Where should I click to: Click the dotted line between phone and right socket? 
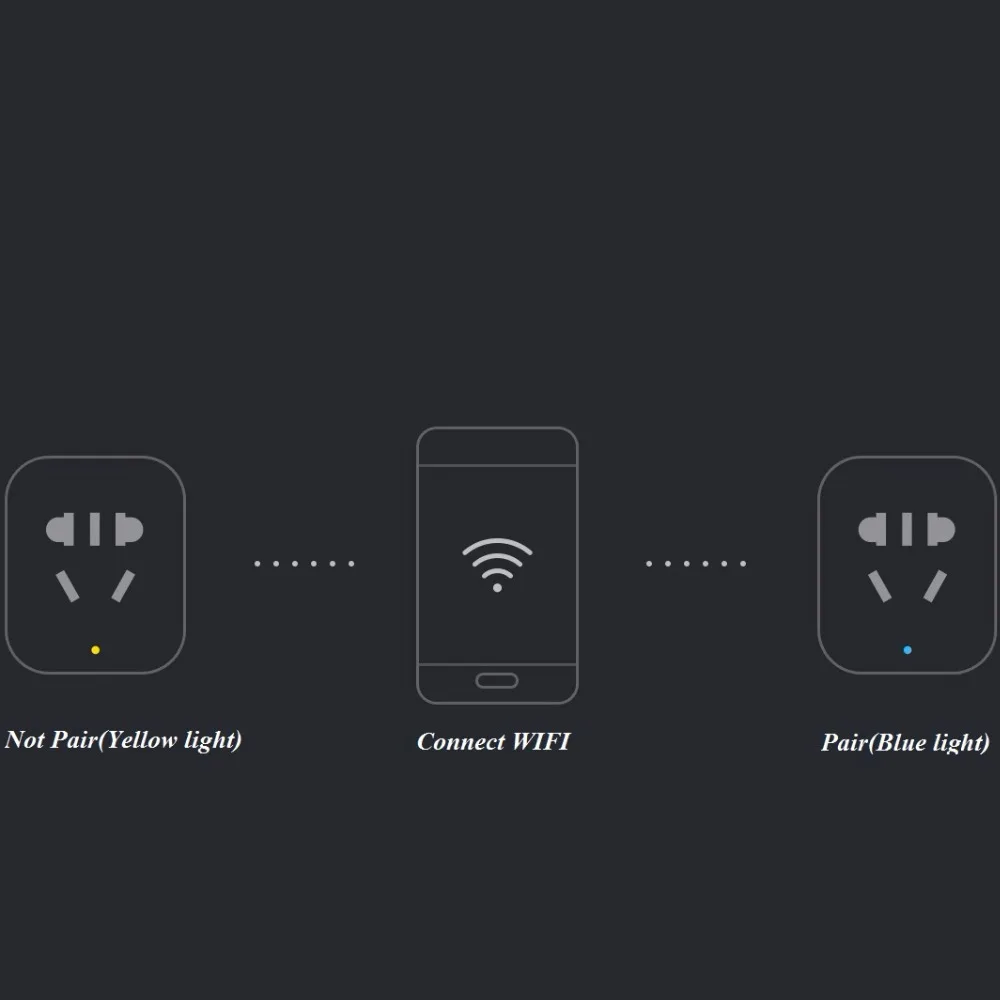[696, 564]
